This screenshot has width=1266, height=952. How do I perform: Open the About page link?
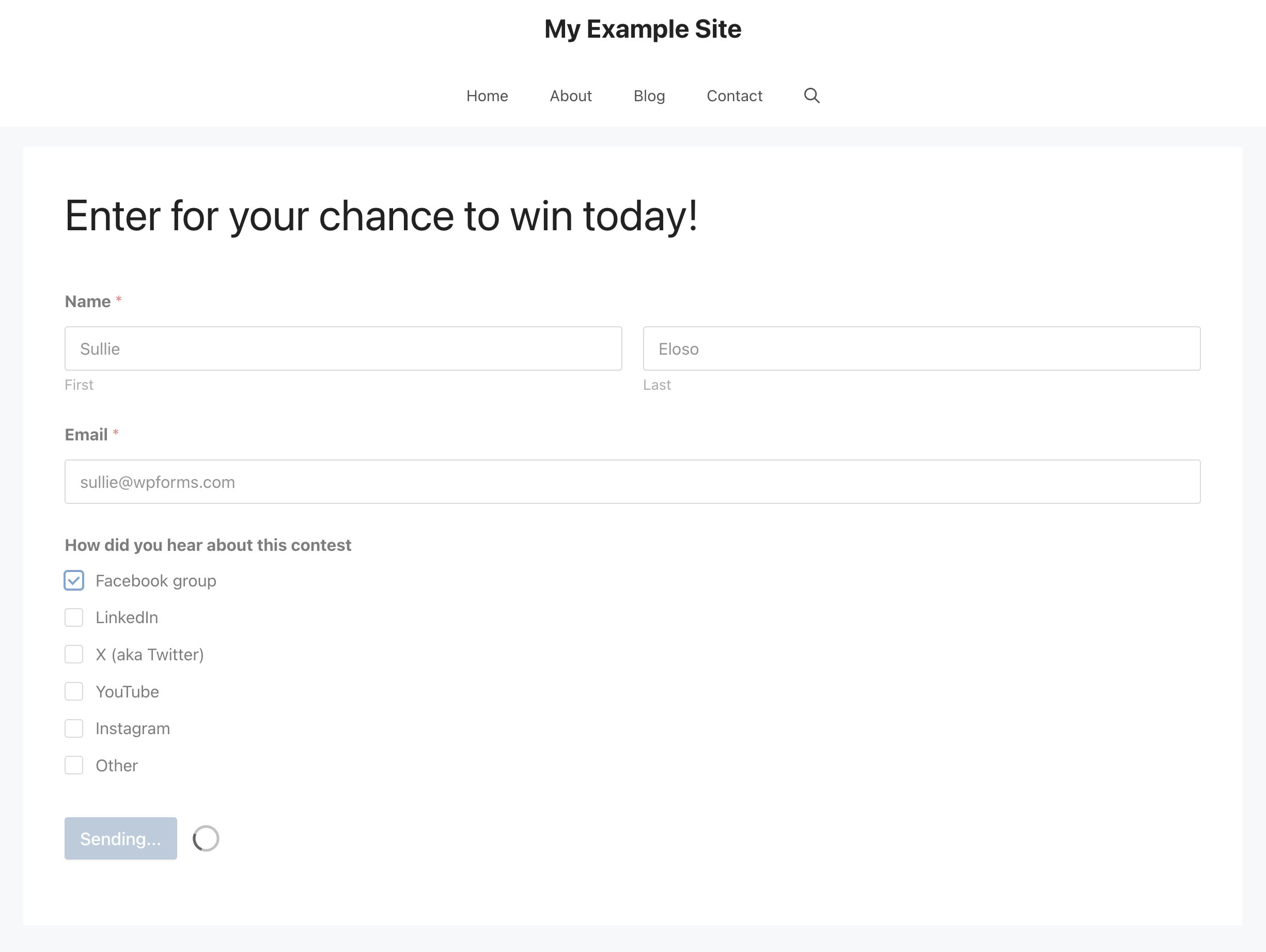point(571,96)
